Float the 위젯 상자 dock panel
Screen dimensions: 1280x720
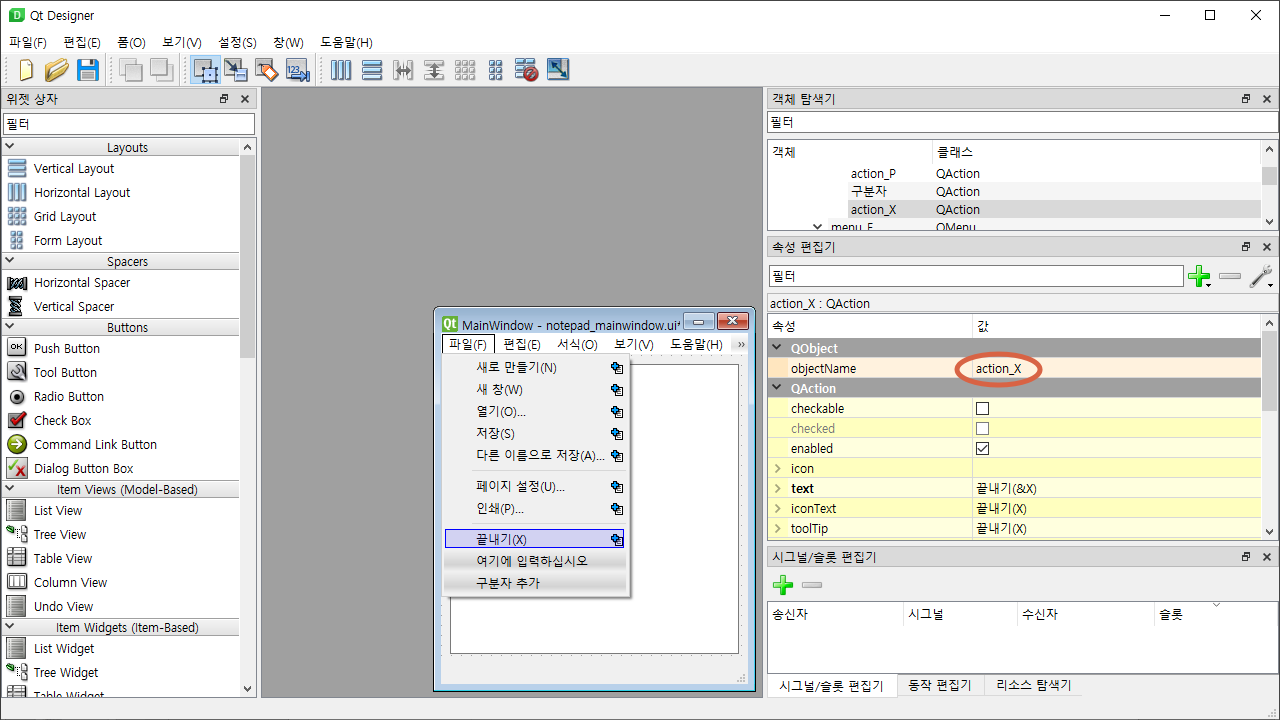coord(224,99)
